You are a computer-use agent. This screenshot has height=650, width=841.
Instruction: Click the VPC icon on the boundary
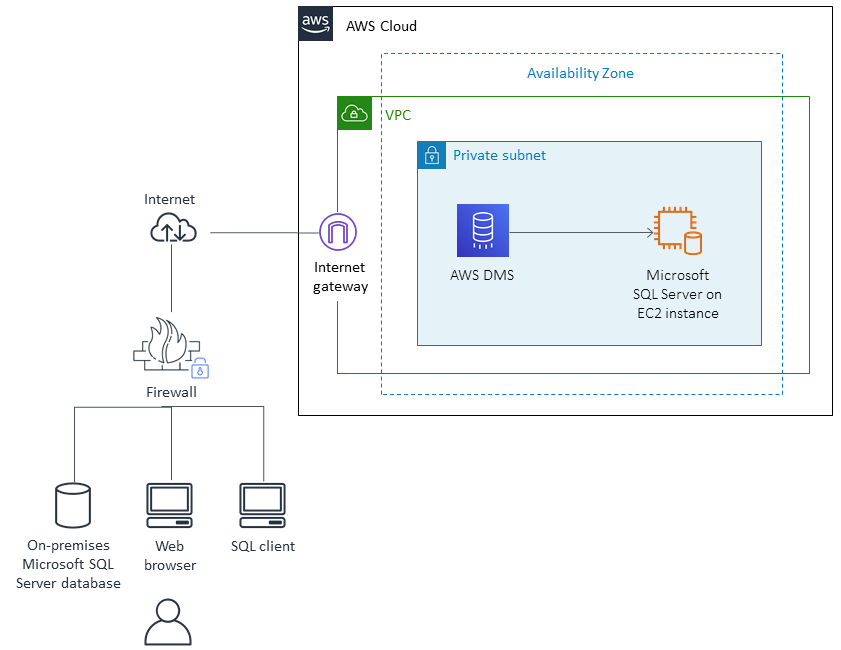[354, 113]
